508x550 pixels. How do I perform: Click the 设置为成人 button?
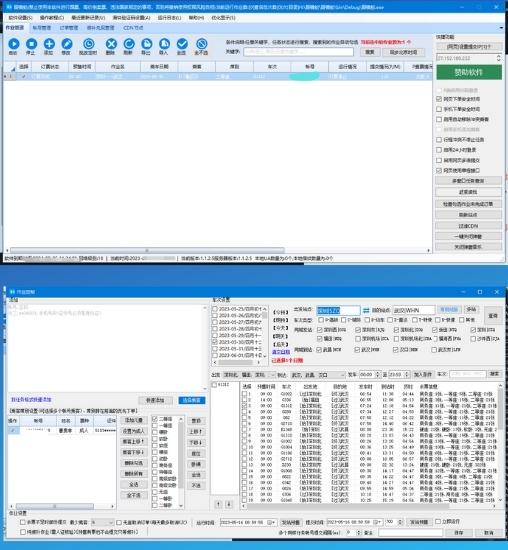click(133, 431)
